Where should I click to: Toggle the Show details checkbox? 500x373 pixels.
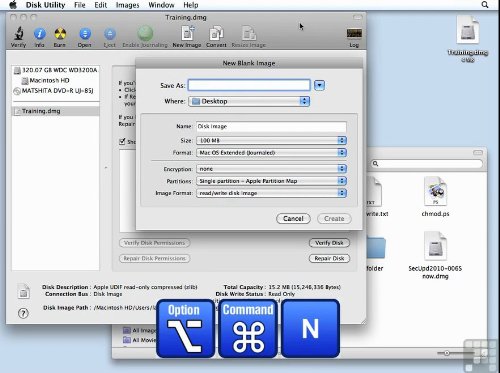pyautogui.click(x=122, y=142)
